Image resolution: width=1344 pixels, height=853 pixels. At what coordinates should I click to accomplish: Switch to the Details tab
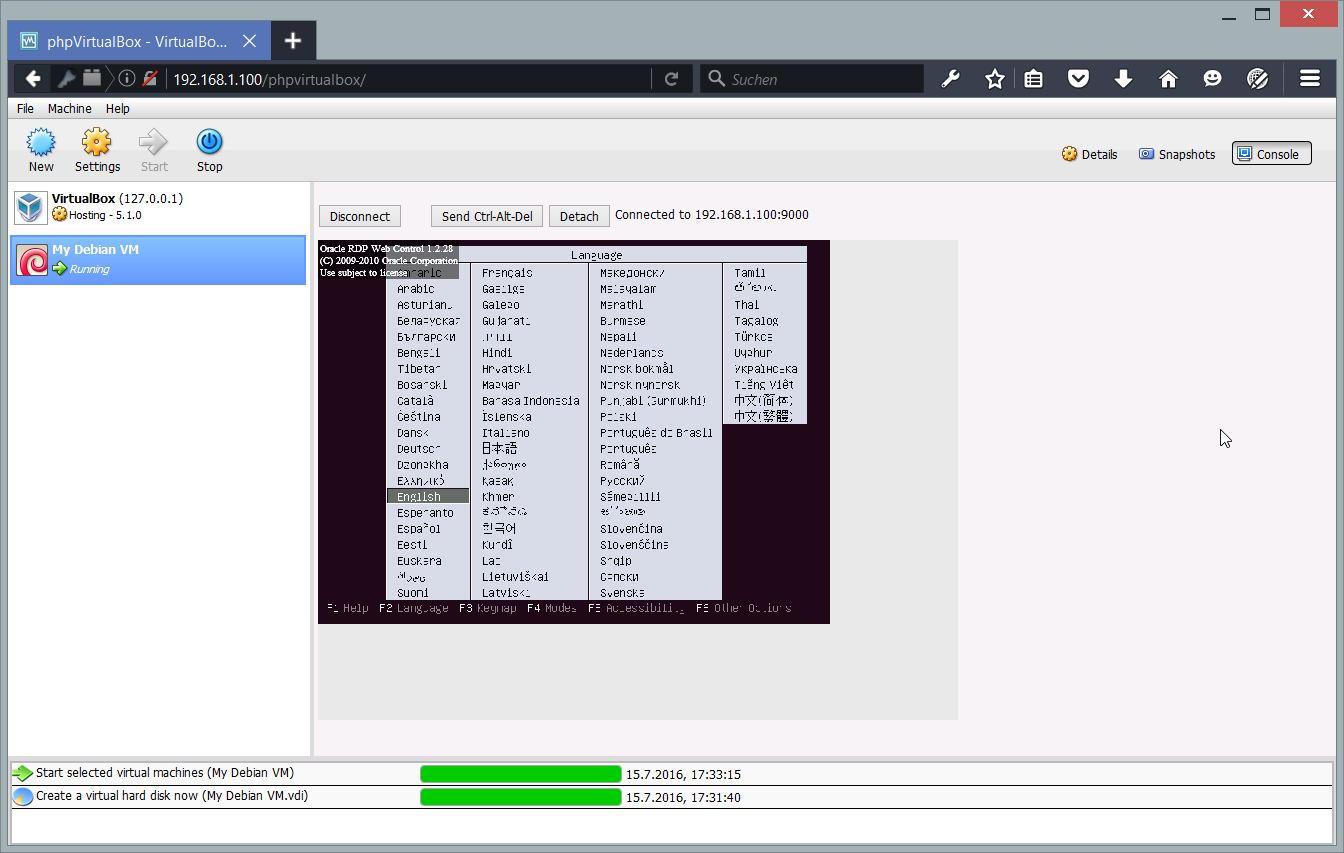(1090, 154)
